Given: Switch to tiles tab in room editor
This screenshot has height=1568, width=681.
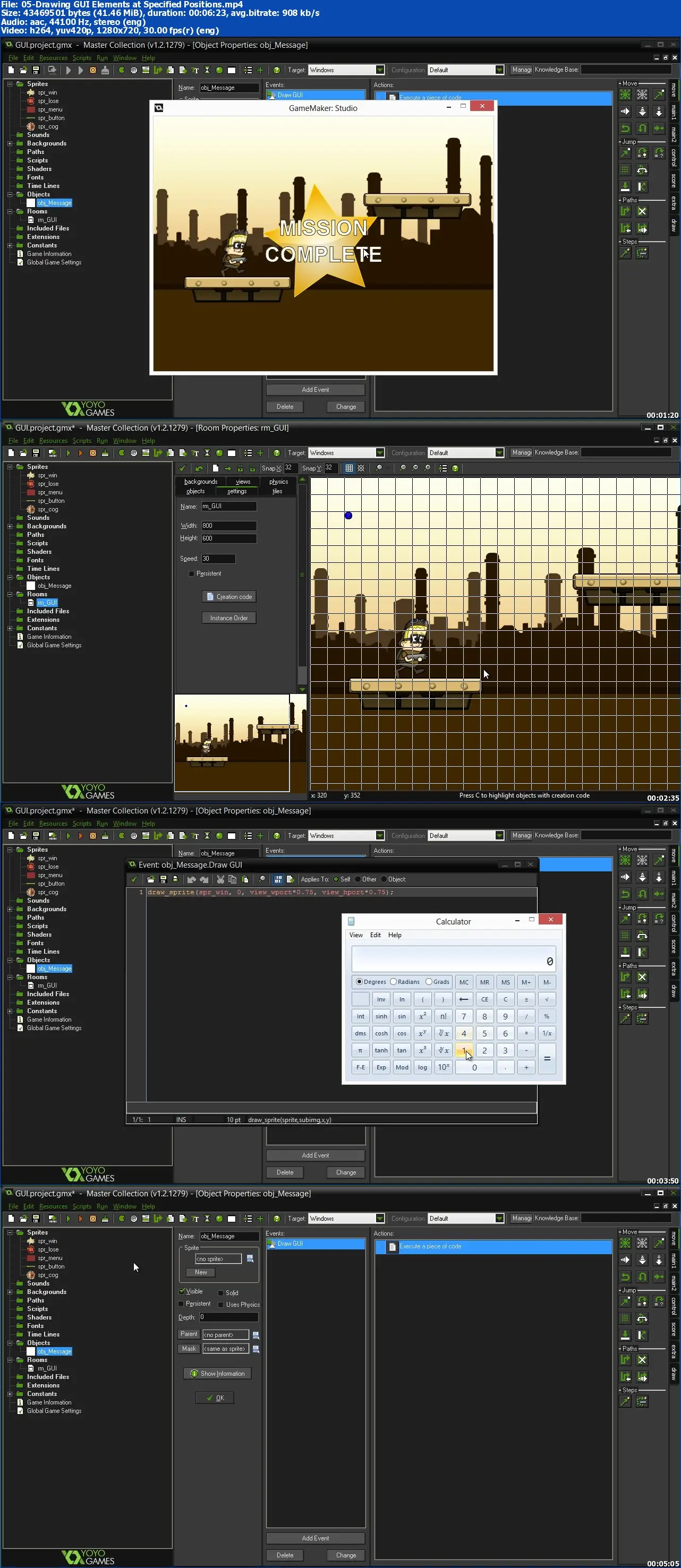Looking at the screenshot, I should [x=277, y=491].
